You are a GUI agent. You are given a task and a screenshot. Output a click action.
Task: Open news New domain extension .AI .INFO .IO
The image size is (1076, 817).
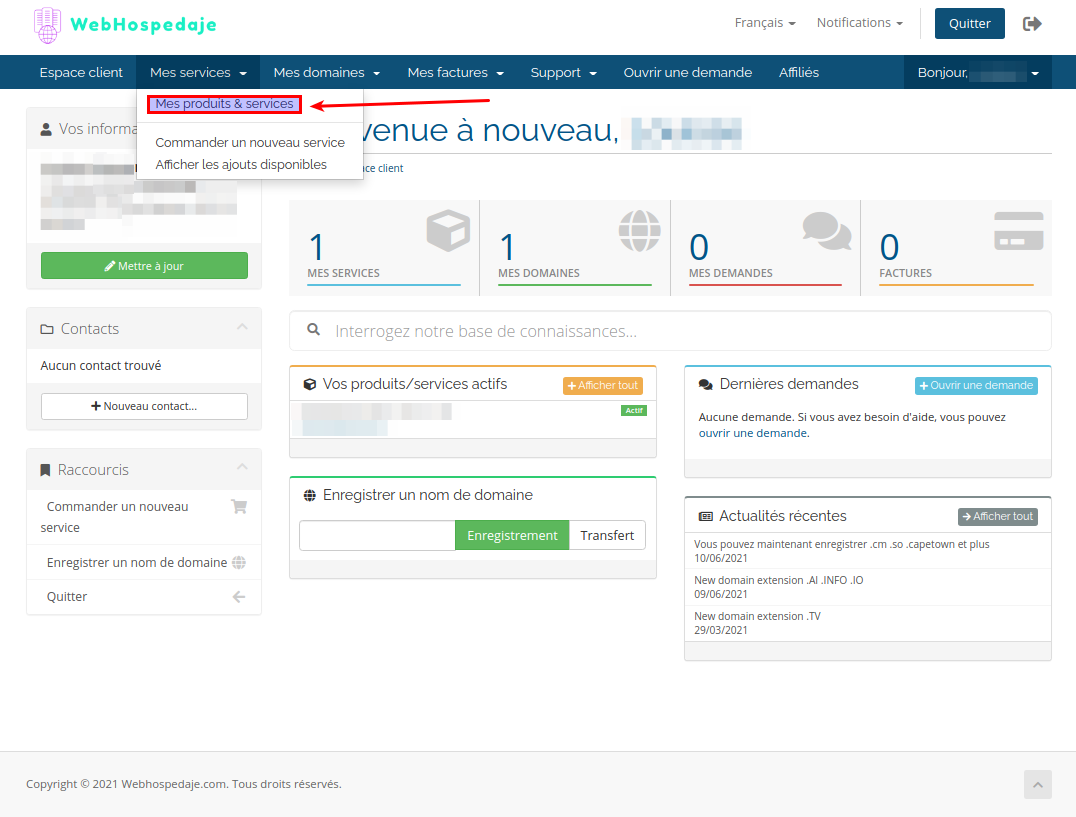click(x=778, y=580)
